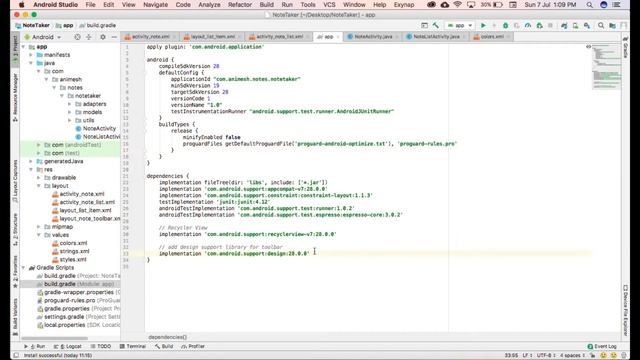
Task: Click the Collapse All icon in Project panel
Action: (x=89, y=37)
